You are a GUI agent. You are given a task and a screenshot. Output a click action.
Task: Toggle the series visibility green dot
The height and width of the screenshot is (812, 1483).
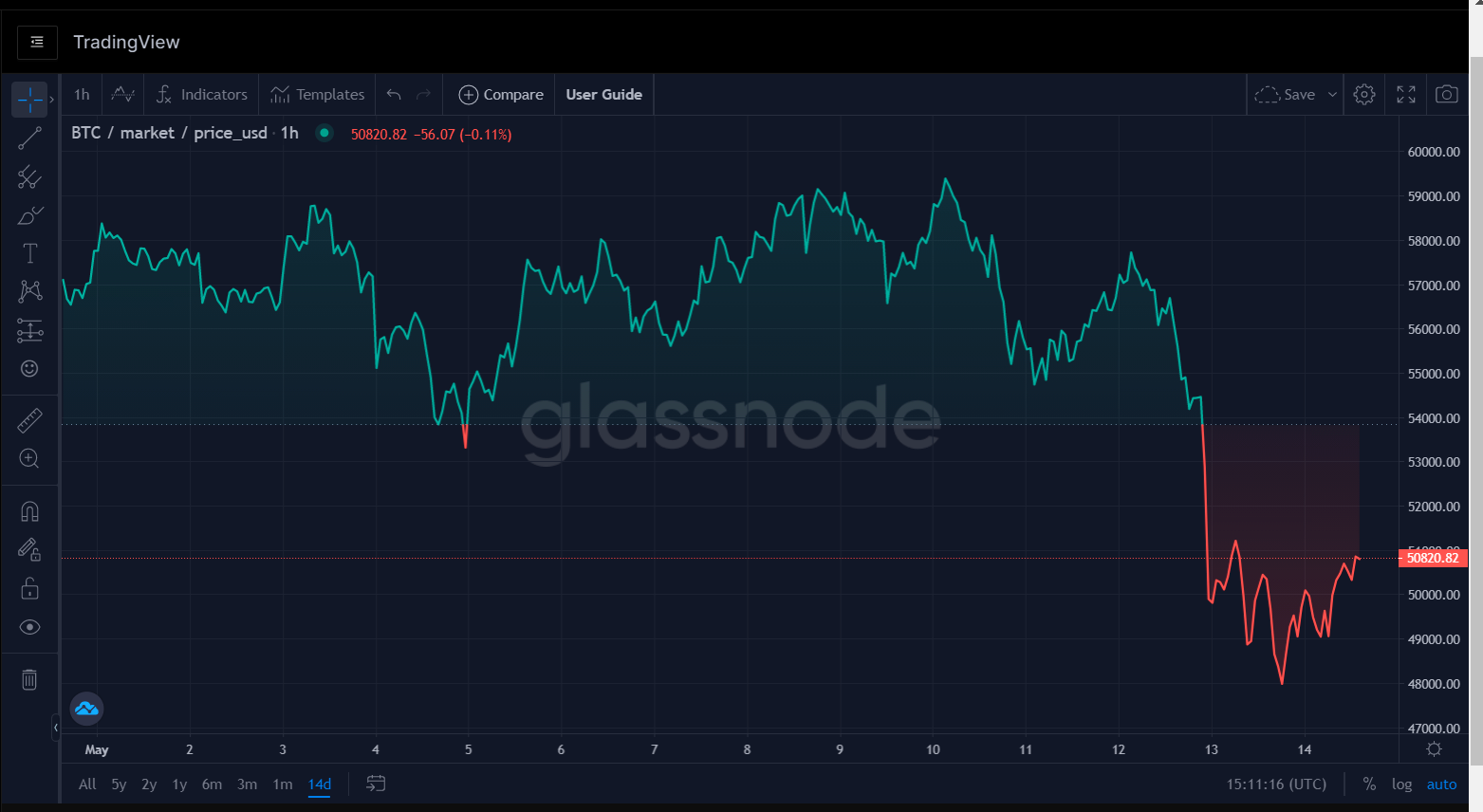[324, 133]
